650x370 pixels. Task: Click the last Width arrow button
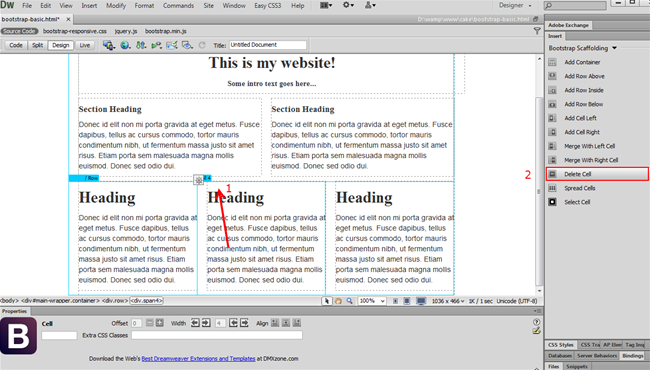click(x=245, y=323)
